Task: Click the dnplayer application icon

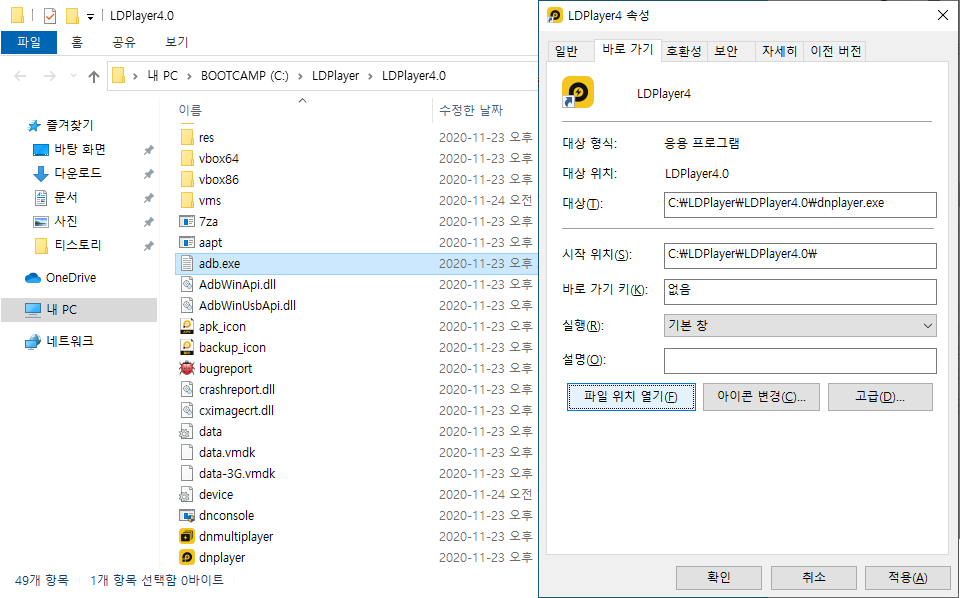Action: click(187, 557)
